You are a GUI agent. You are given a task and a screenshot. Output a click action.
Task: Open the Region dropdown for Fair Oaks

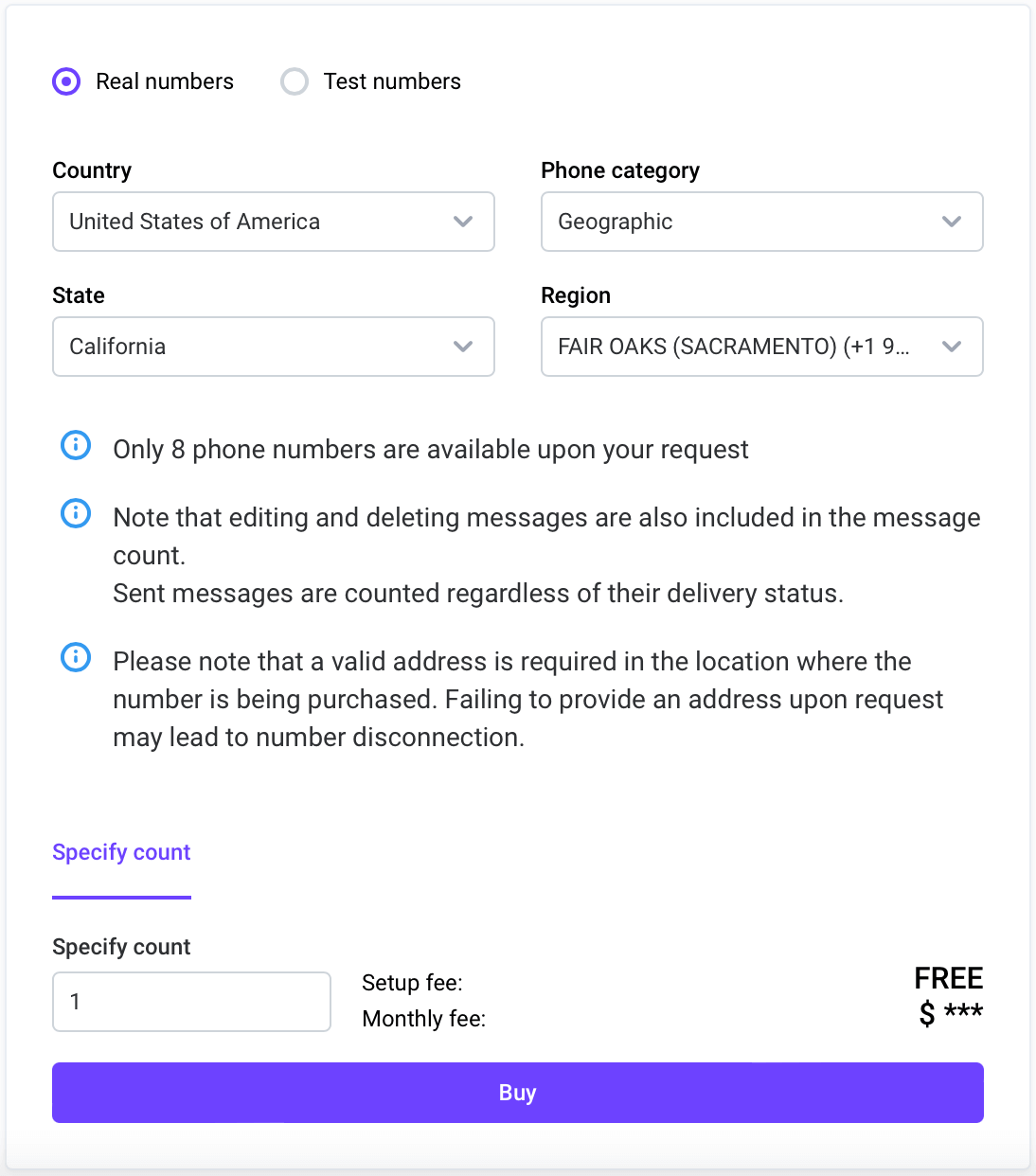pos(761,347)
